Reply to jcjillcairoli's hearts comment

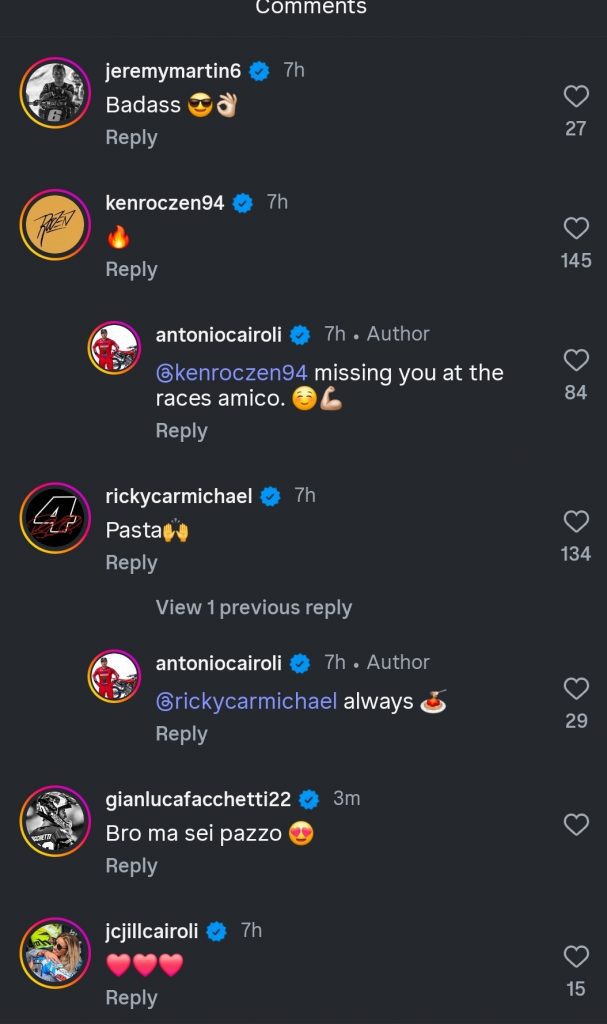coord(131,998)
